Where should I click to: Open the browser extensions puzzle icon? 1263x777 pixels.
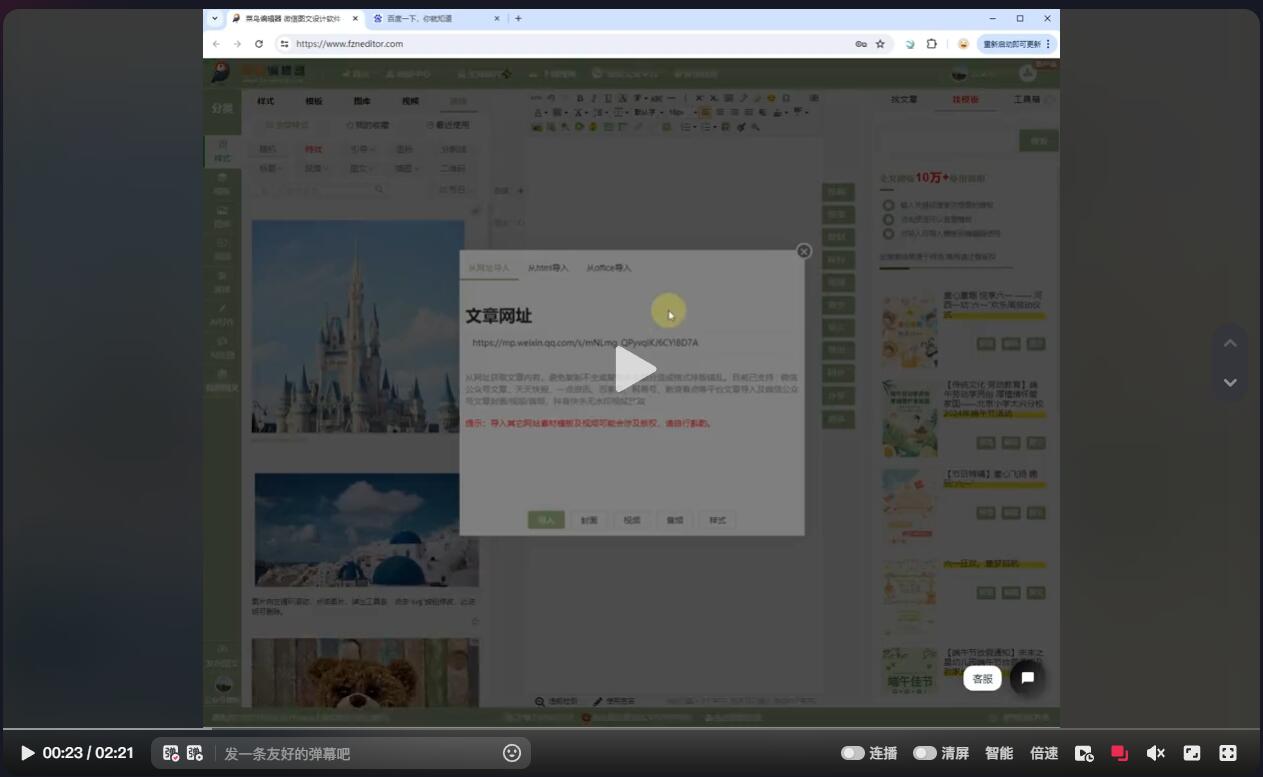[x=932, y=44]
